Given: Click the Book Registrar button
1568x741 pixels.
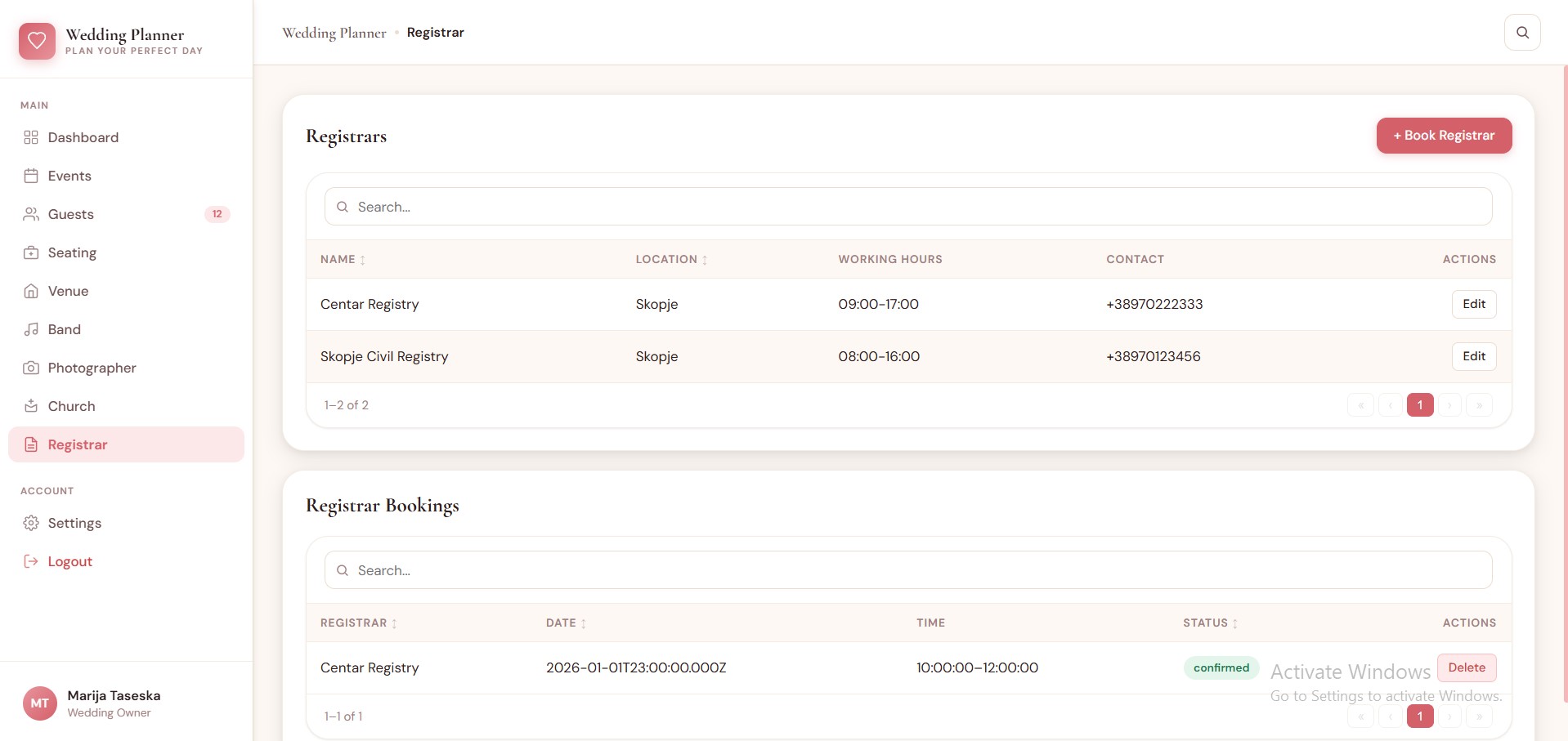Looking at the screenshot, I should click(1443, 136).
